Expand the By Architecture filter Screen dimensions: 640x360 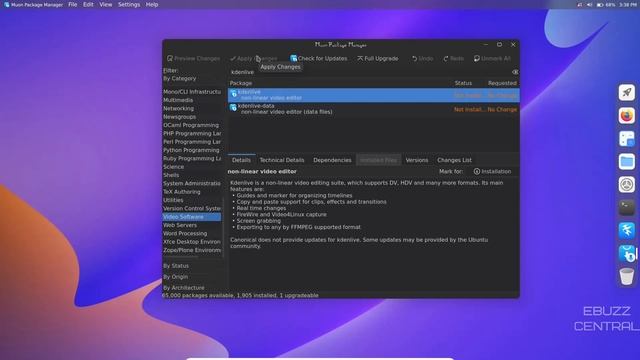[x=184, y=288]
